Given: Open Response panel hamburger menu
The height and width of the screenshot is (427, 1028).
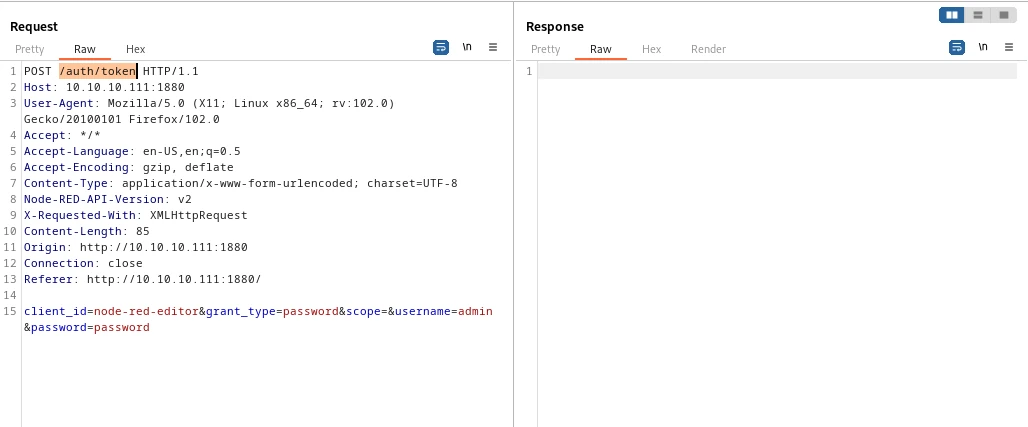Looking at the screenshot, I should click(1009, 47).
